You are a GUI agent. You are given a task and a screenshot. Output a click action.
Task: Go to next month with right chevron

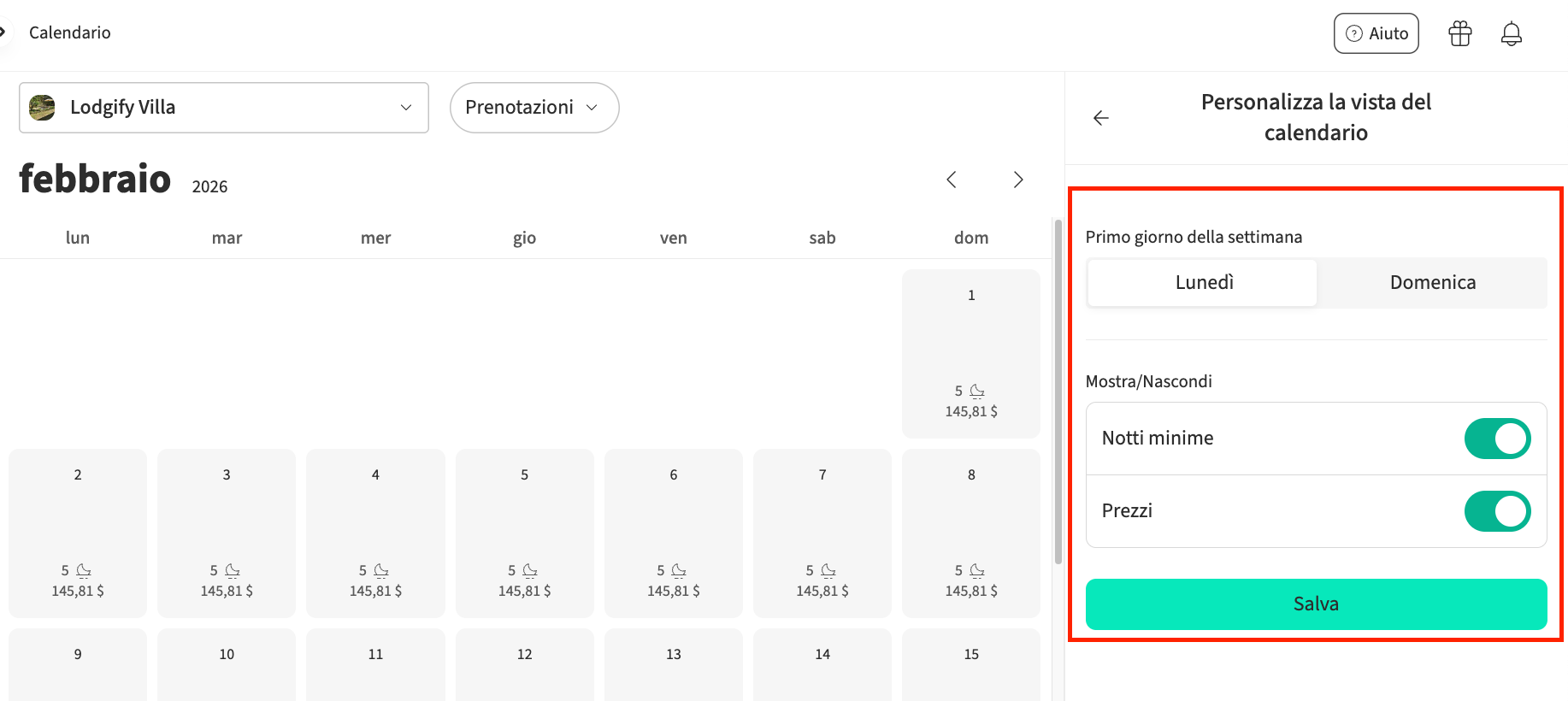click(1018, 180)
